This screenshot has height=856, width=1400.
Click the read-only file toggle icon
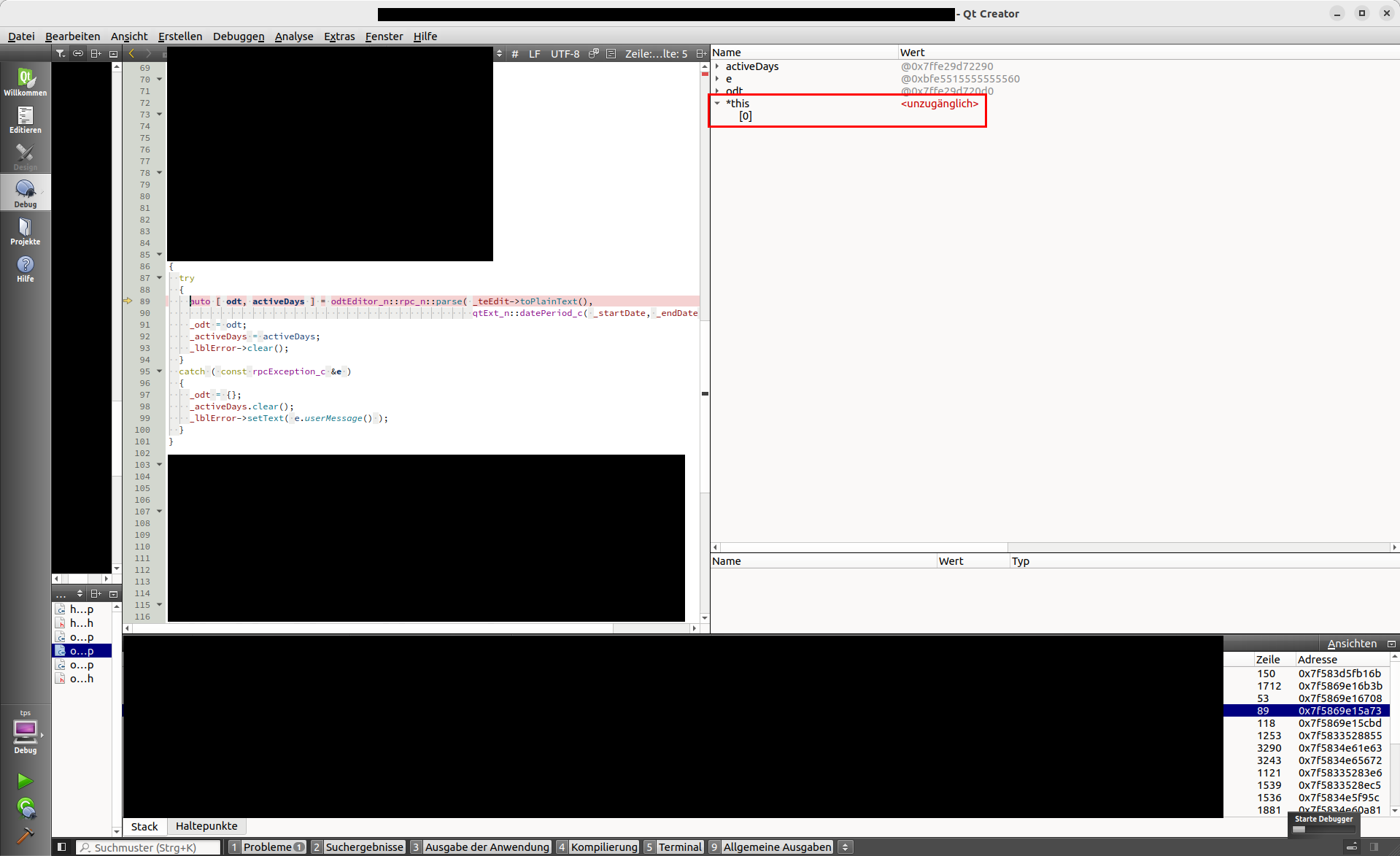pos(594,53)
